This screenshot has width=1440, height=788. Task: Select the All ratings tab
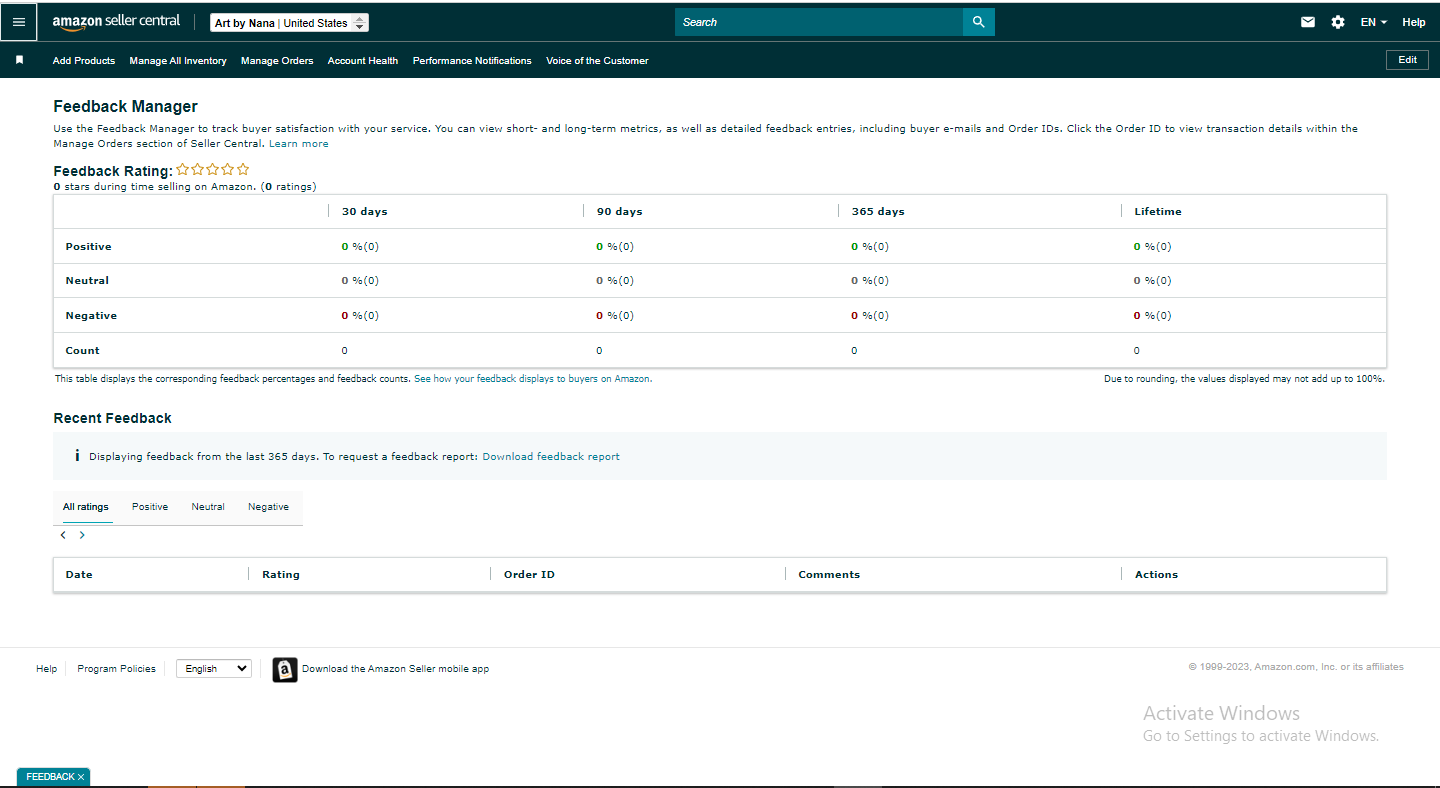tap(86, 507)
